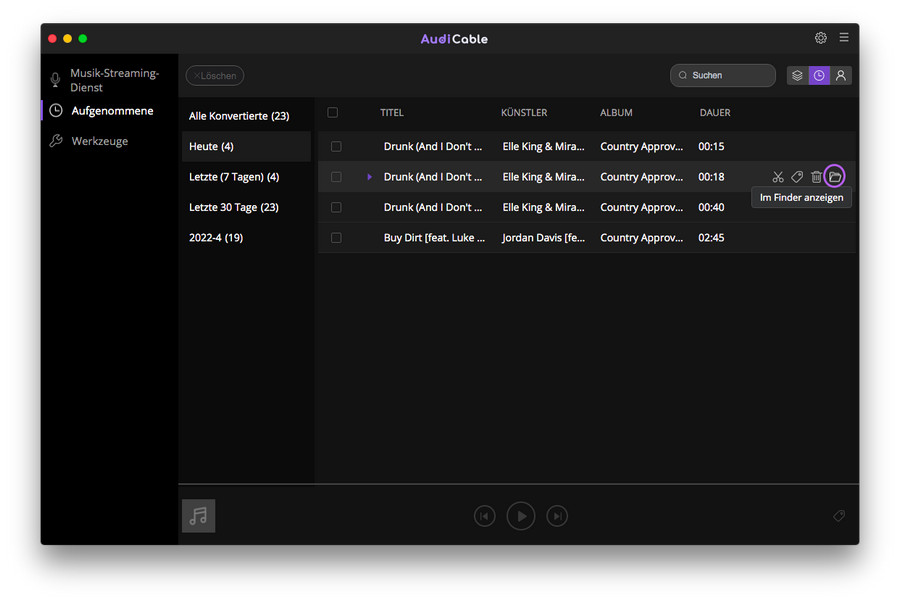The width and height of the screenshot is (900, 603).
Task: Click the tag edit icon in the 00:18 row
Action: (797, 177)
